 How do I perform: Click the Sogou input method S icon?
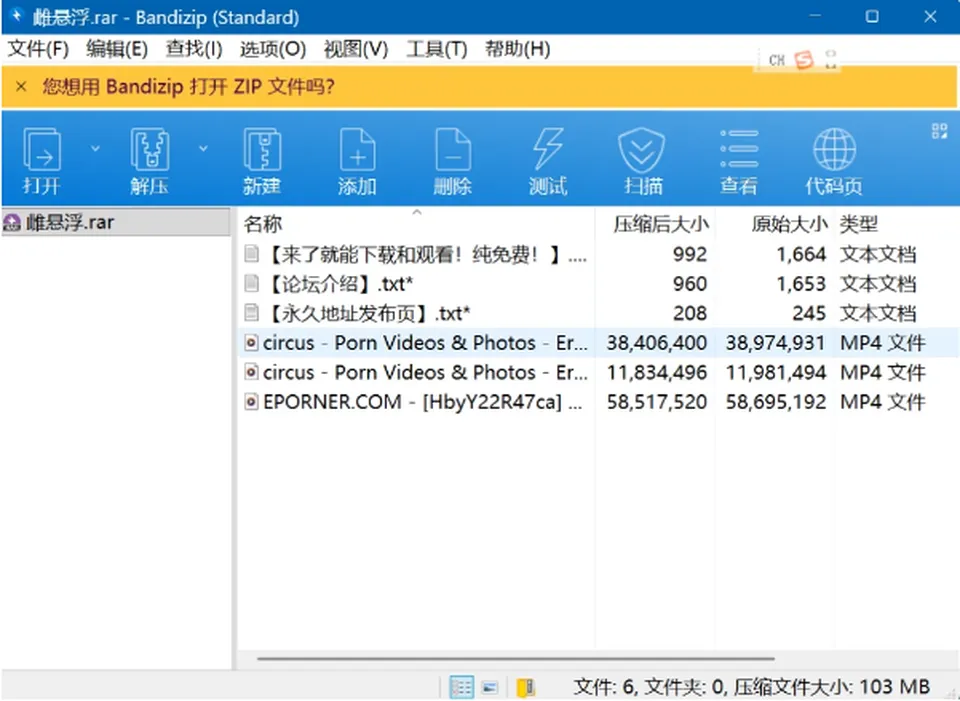point(804,59)
